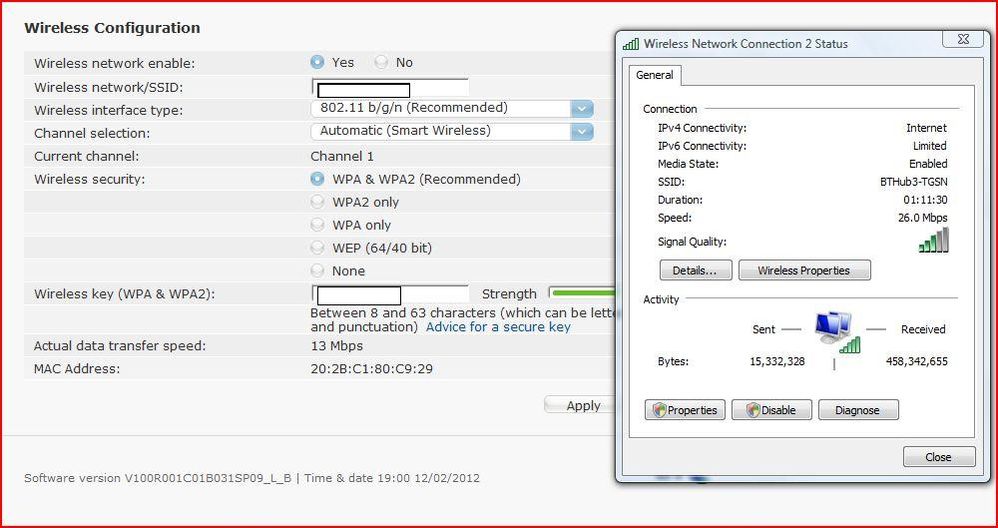Image resolution: width=998 pixels, height=528 pixels.
Task: Choose WEP (64/40 bit) security option
Action: pyautogui.click(x=317, y=248)
